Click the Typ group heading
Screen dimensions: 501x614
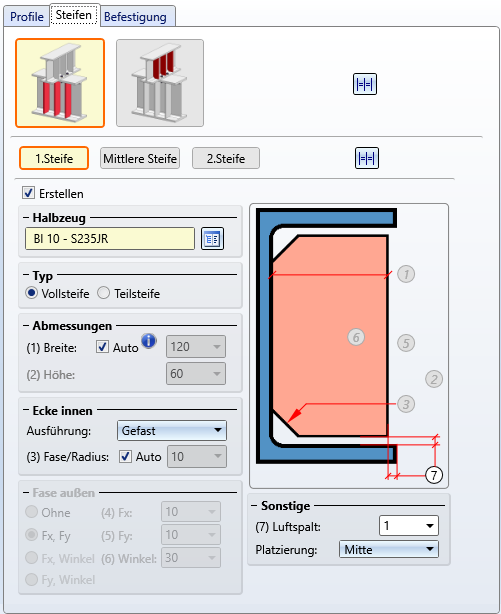(43, 276)
